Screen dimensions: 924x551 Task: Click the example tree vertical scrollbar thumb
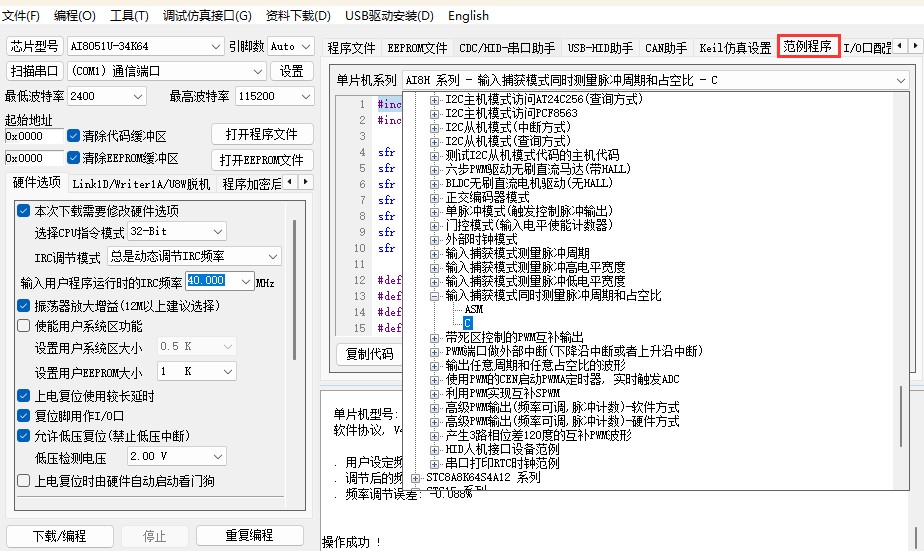point(901,416)
